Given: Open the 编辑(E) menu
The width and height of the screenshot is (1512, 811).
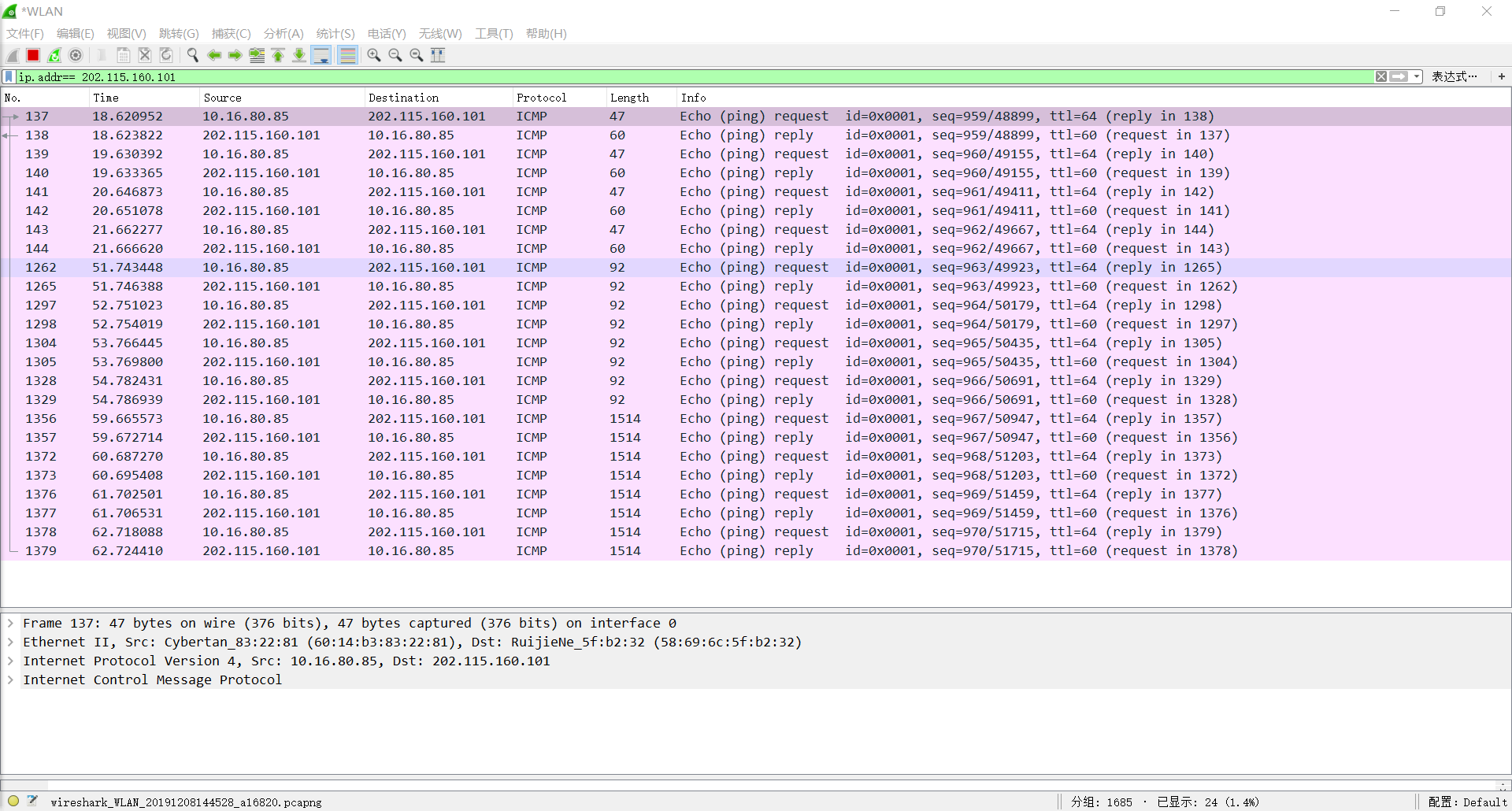Looking at the screenshot, I should click(x=76, y=34).
